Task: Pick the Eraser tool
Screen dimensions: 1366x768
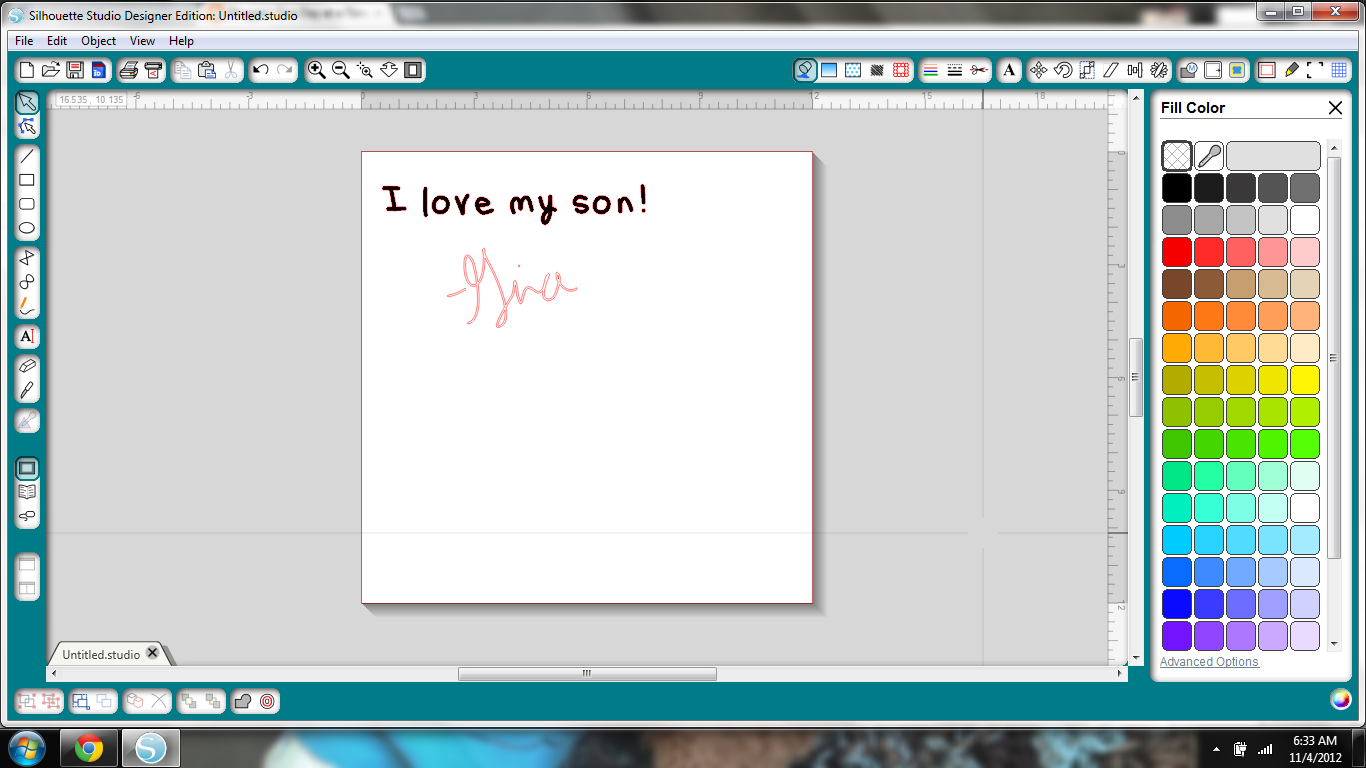Action: point(27,366)
